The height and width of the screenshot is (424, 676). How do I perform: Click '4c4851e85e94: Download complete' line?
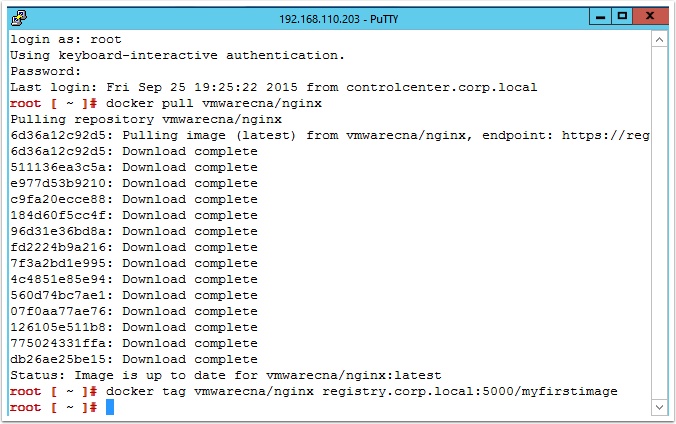click(134, 279)
